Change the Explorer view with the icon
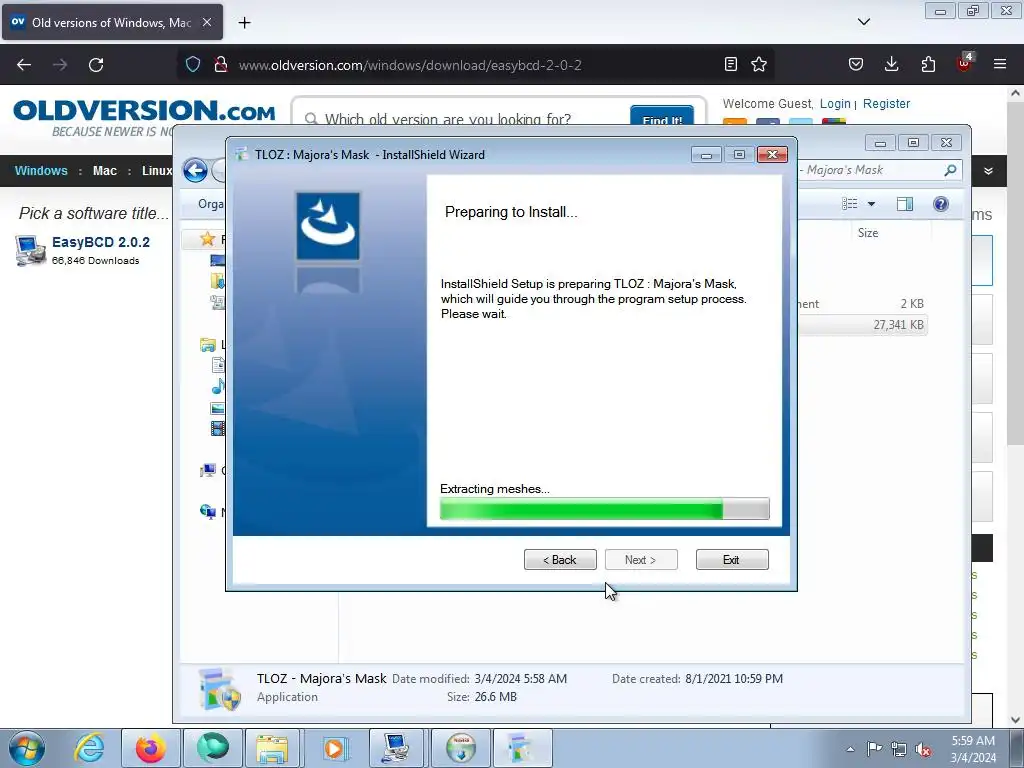 coord(850,204)
